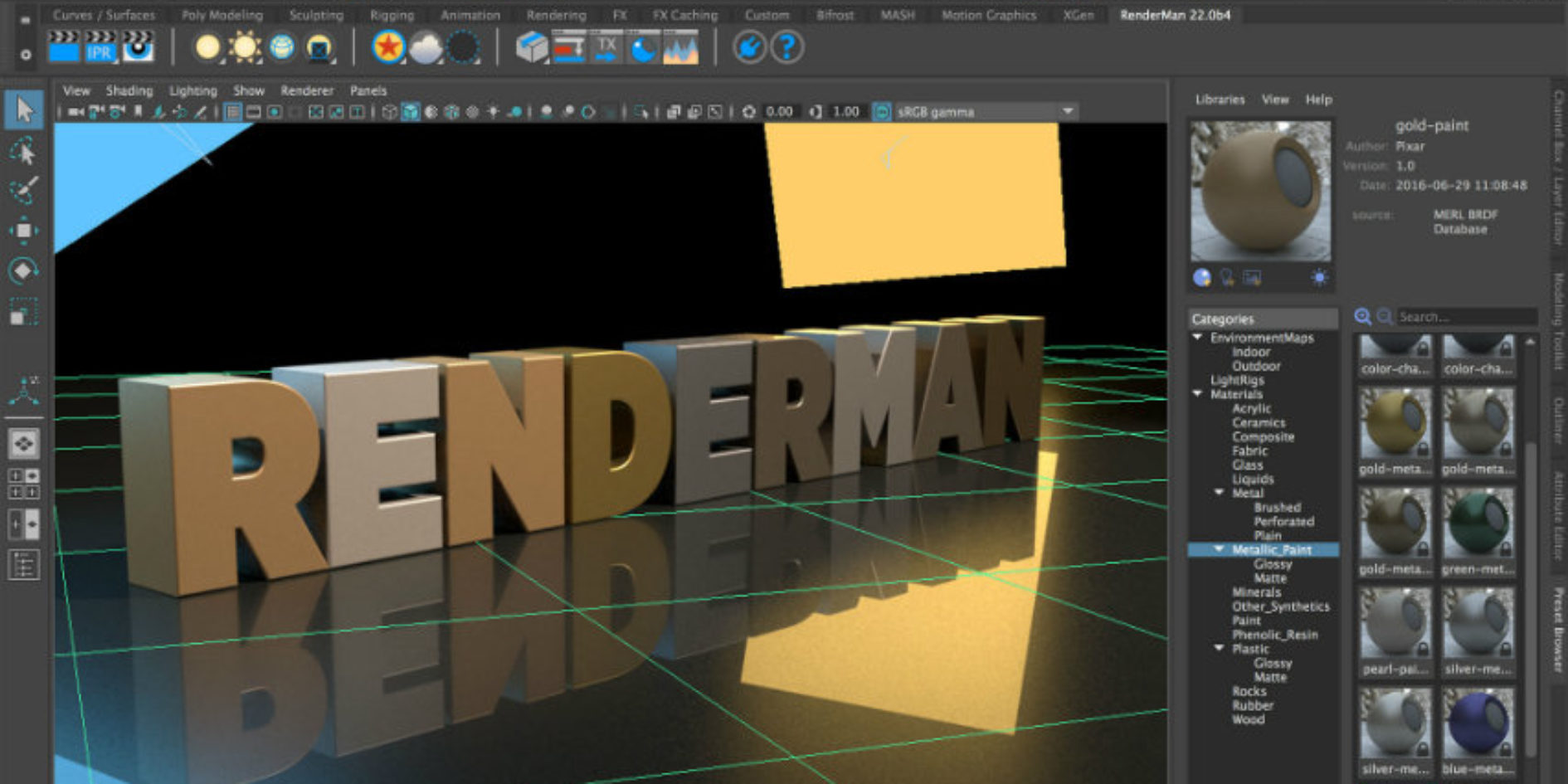
Task: Click the preset Search field
Action: 1466,317
